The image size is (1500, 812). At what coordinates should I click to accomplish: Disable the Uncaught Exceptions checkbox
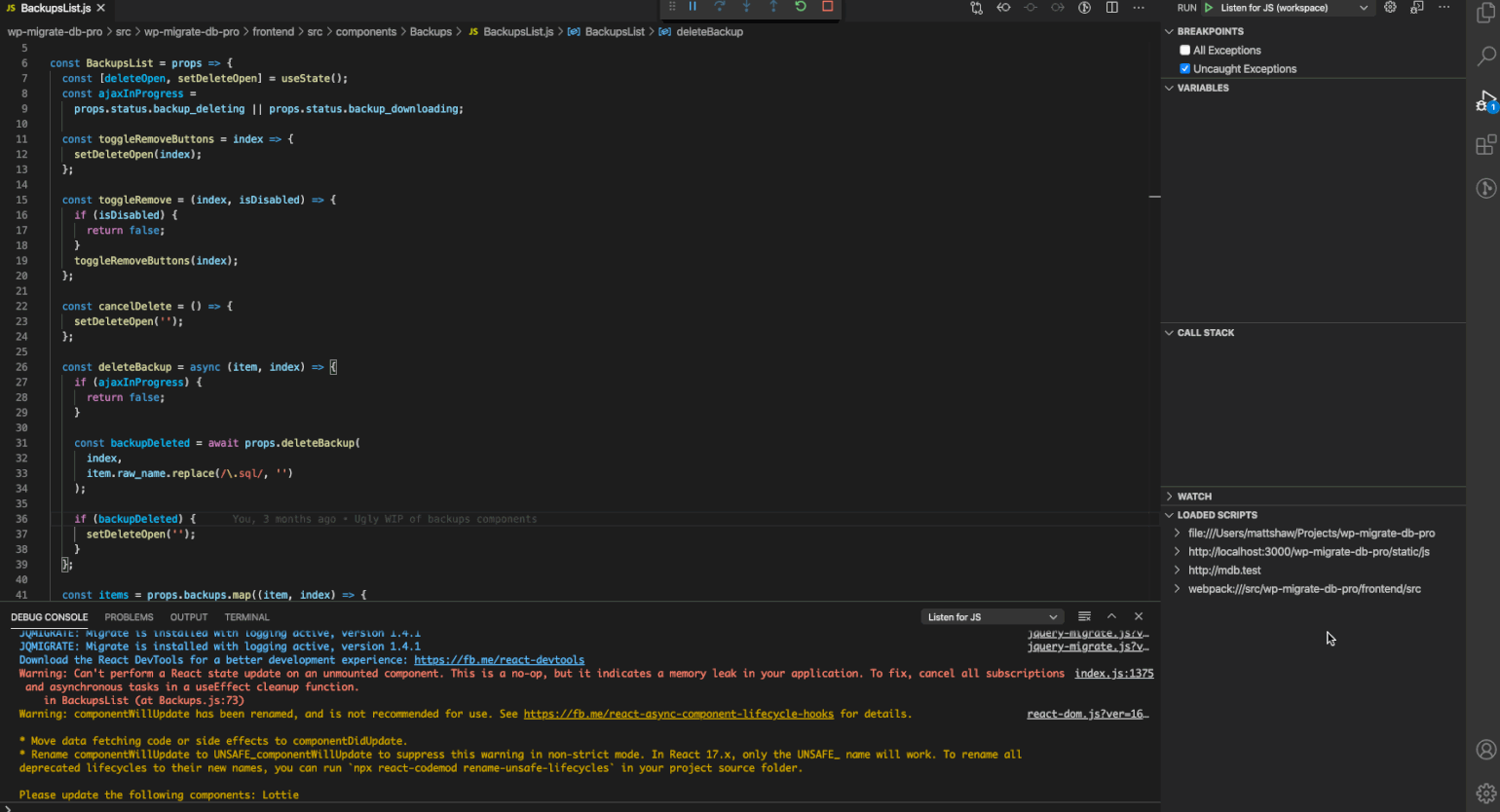pyautogui.click(x=1185, y=68)
